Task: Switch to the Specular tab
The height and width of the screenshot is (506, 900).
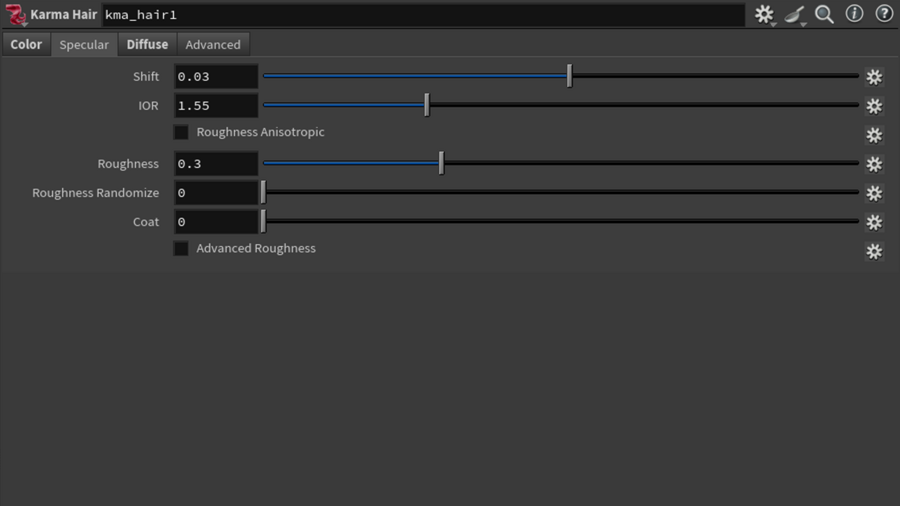Action: pyautogui.click(x=84, y=44)
